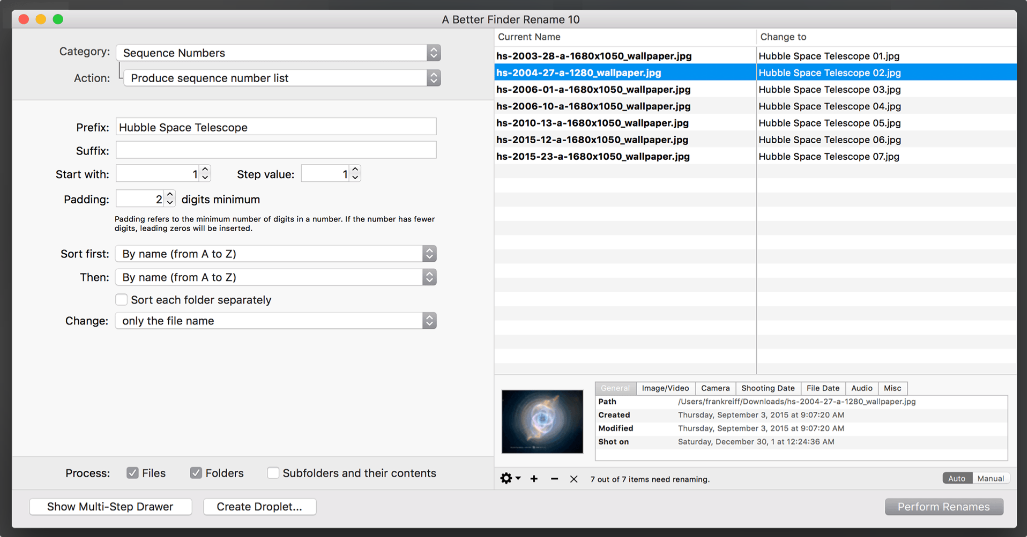
Task: Click the Modified date value
Action: click(761, 428)
